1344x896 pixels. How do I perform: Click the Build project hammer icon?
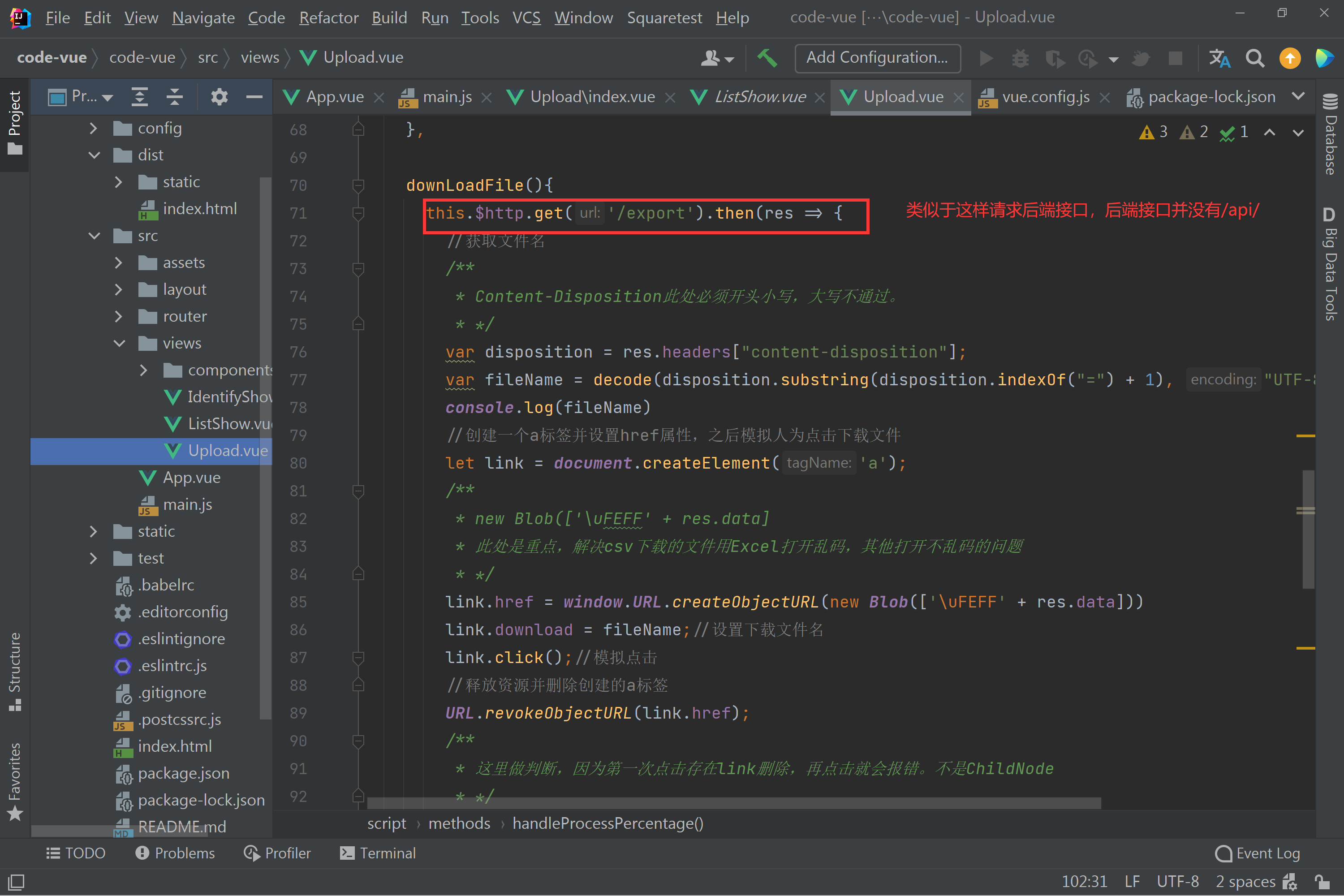tap(767, 58)
